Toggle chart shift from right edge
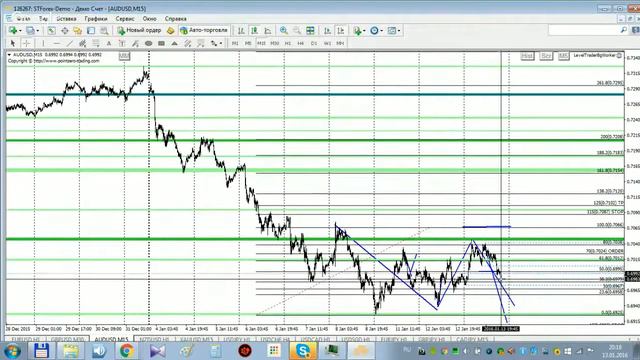The image size is (640, 360). click(340, 31)
